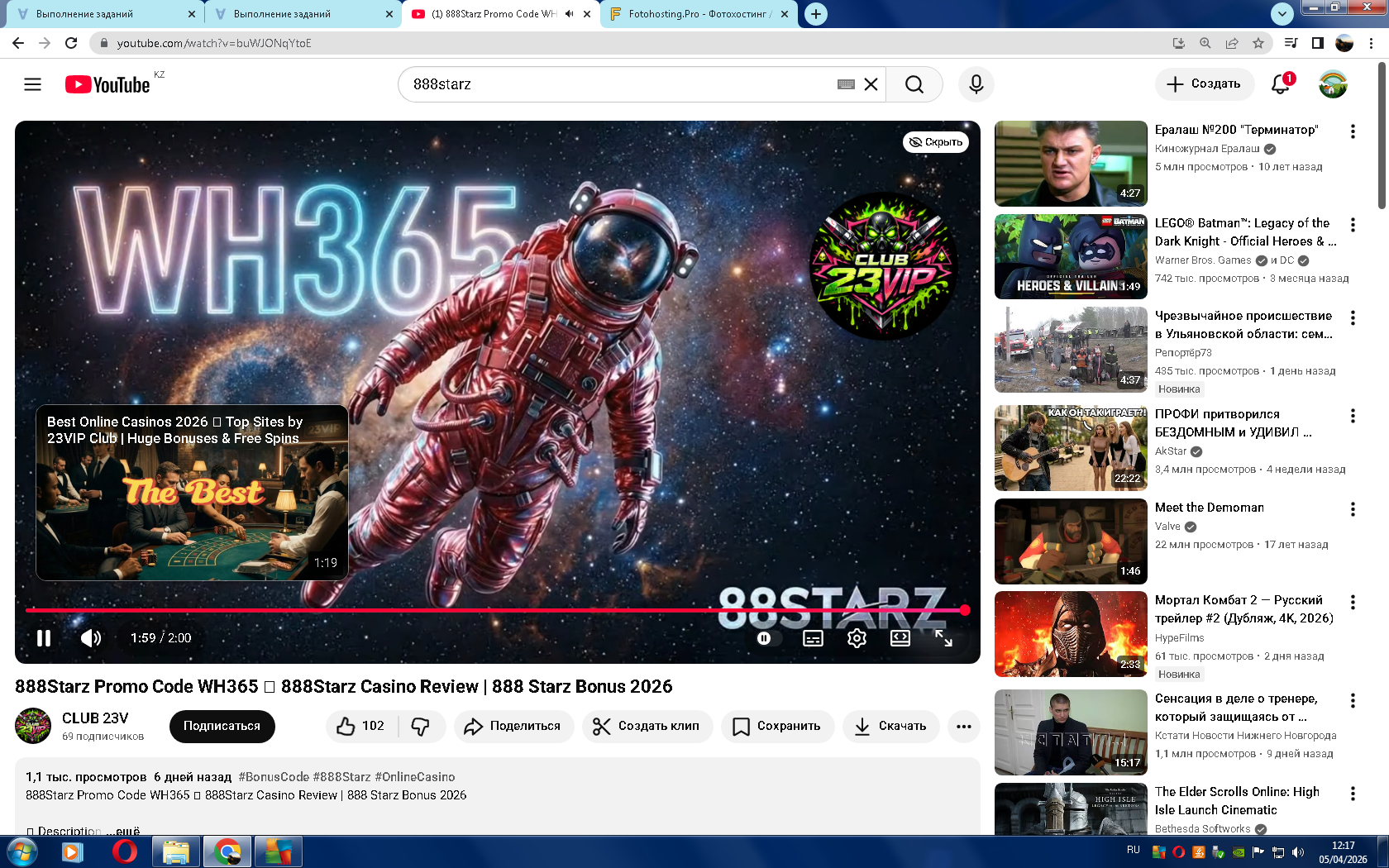Toggle subtitles in the video player
Image resolution: width=1389 pixels, height=868 pixels.
(x=813, y=638)
